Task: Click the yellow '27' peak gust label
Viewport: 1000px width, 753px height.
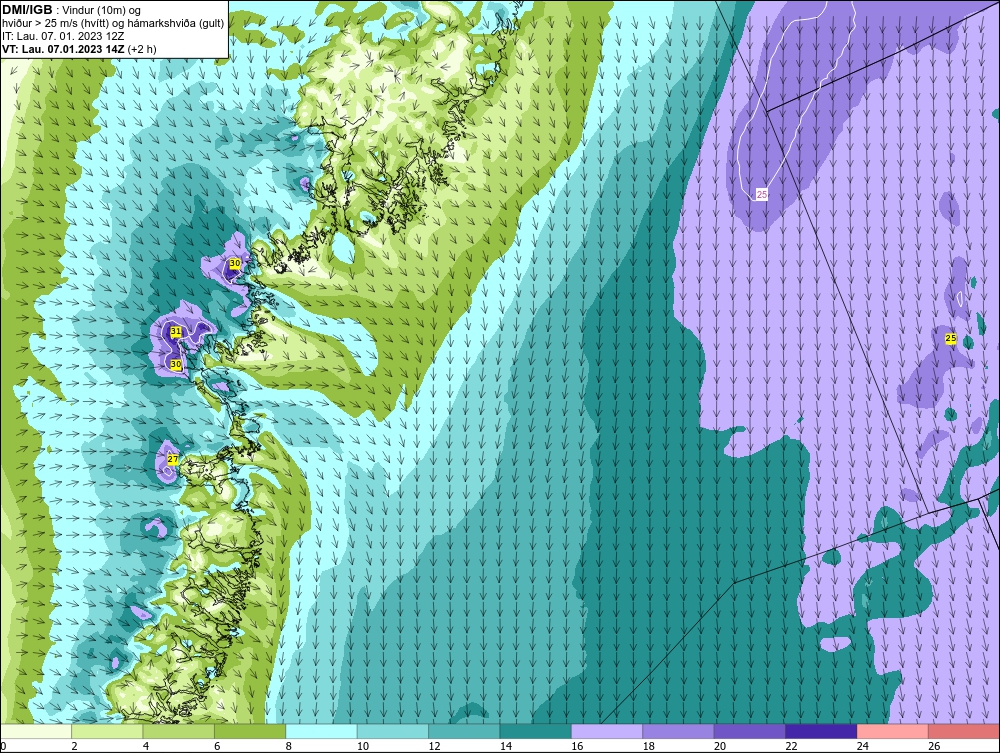Action: (x=173, y=459)
